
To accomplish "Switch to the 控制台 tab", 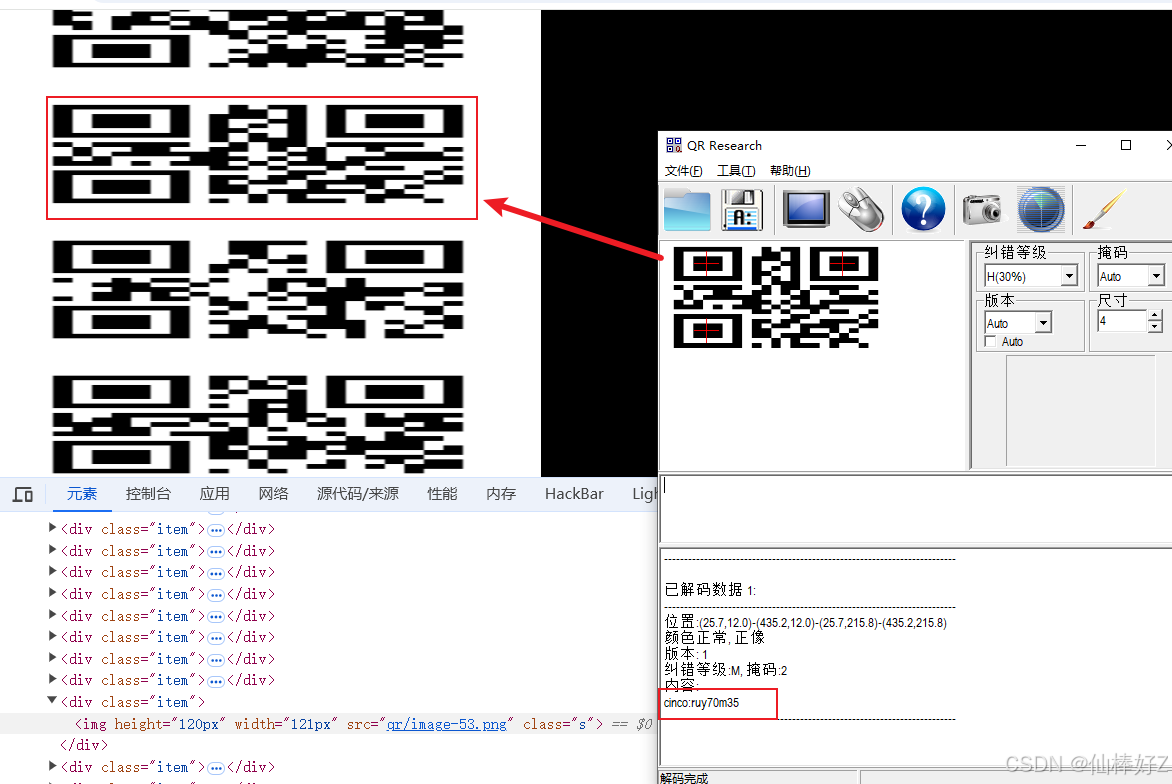I will pyautogui.click(x=148, y=494).
